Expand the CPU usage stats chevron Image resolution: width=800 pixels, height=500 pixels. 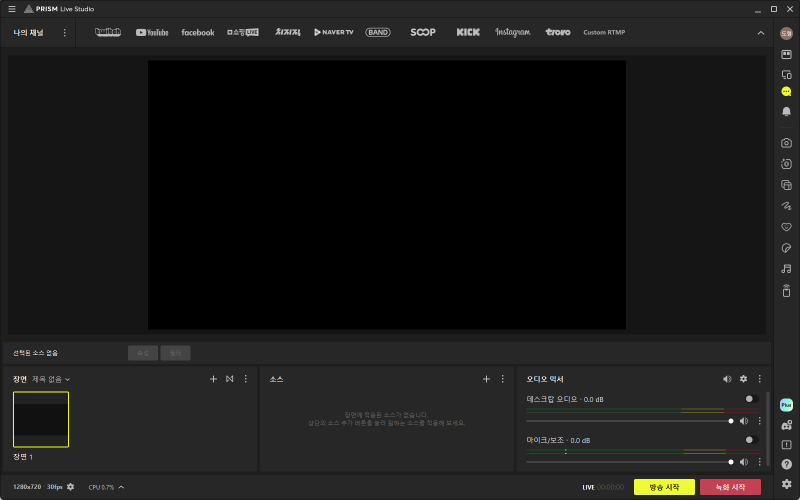(121, 487)
